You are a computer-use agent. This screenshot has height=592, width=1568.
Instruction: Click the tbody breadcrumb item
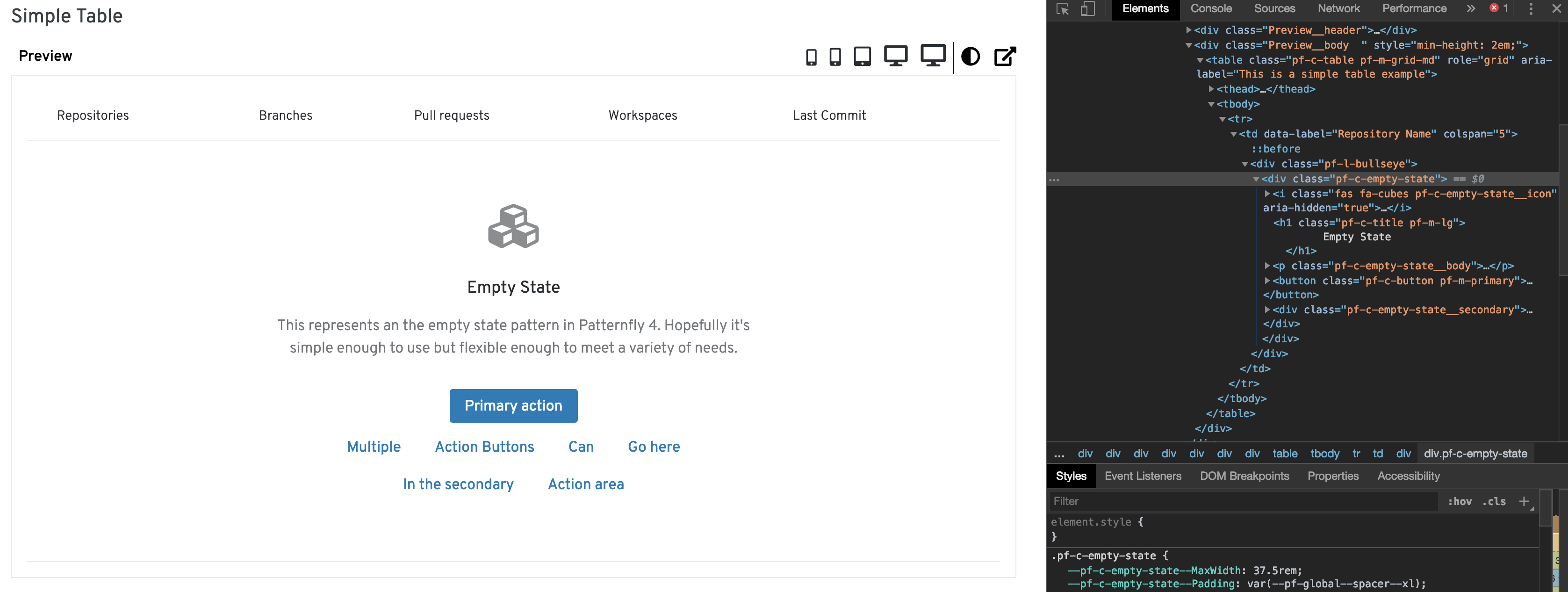[x=1324, y=453]
